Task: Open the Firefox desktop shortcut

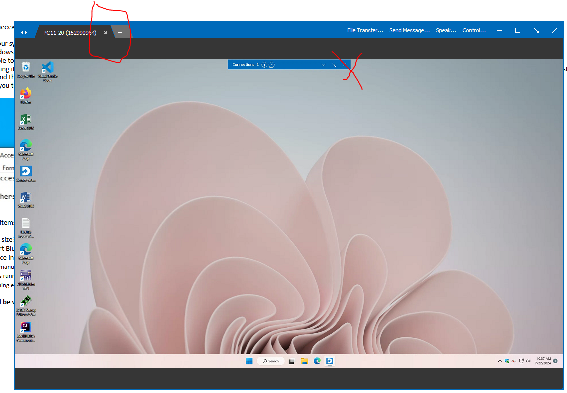Action: (26, 96)
